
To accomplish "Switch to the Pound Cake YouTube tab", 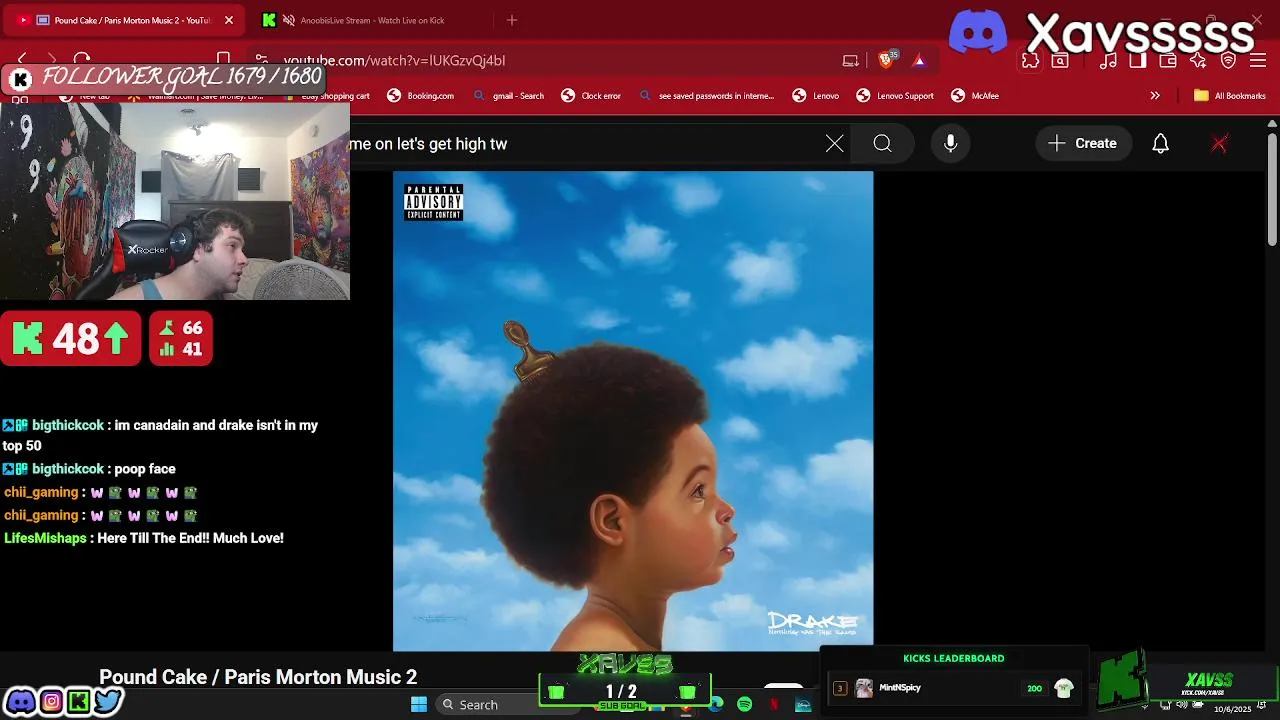I will click(x=125, y=20).
